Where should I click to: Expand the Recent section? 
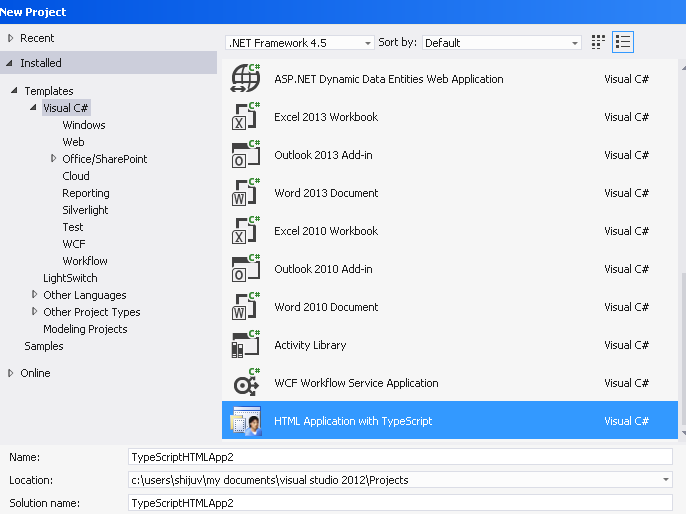[10, 38]
